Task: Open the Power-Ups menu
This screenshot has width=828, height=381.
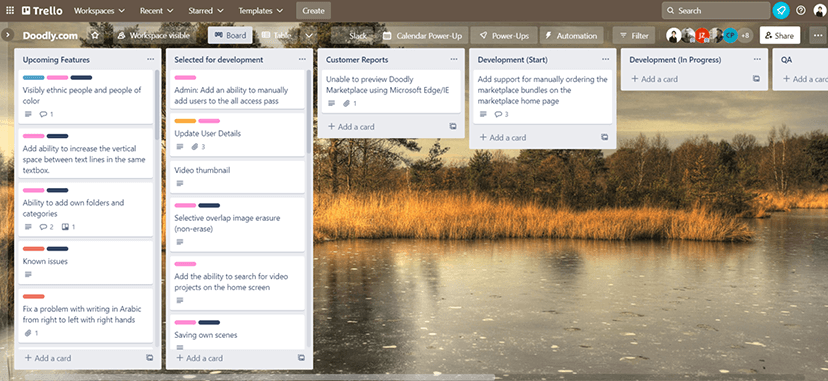Action: pos(503,36)
